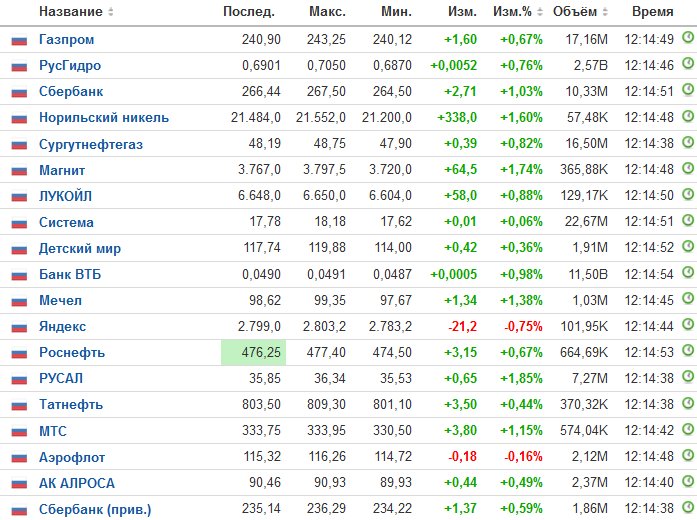Sort by Объём using its sort arrows
The image size is (697, 520).
click(605, 12)
